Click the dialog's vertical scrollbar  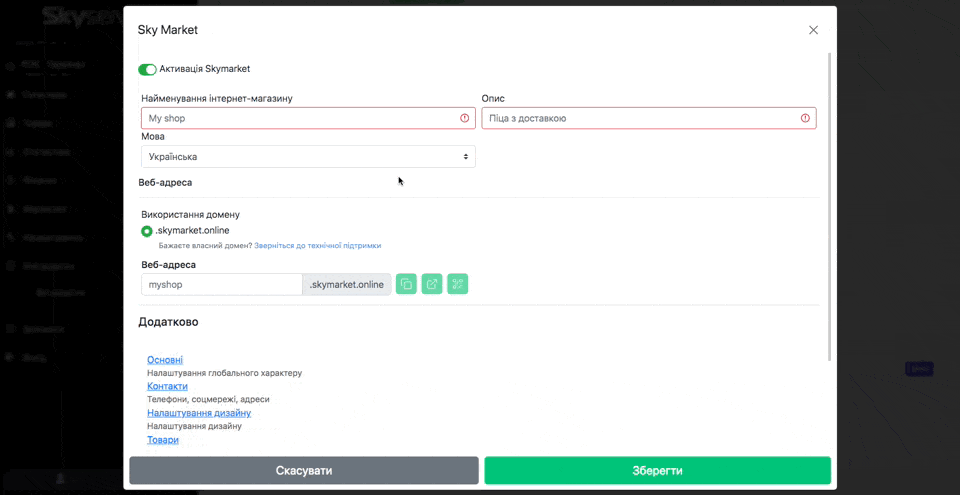click(x=828, y=200)
